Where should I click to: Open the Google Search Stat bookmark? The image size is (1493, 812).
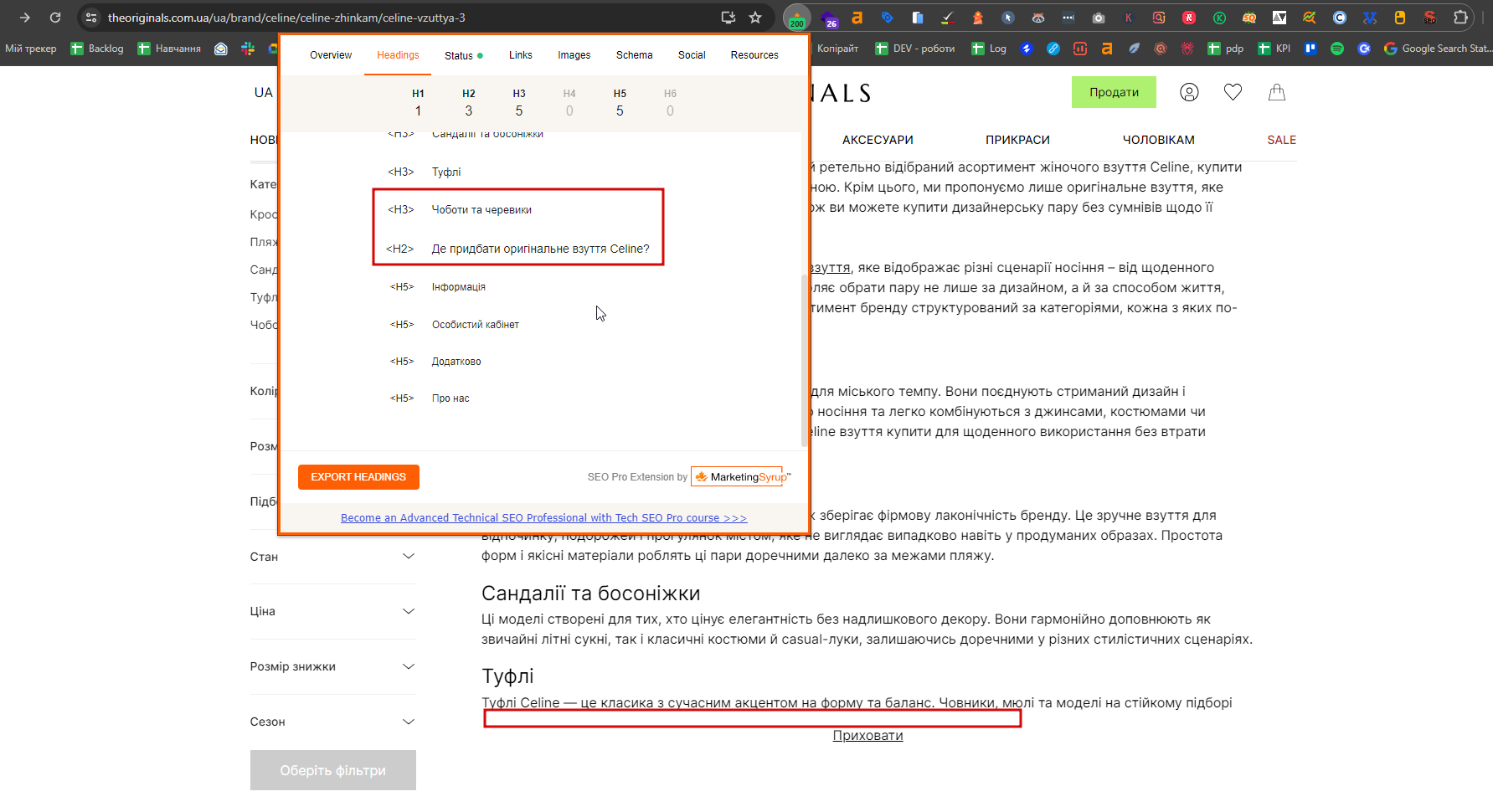[x=1437, y=49]
